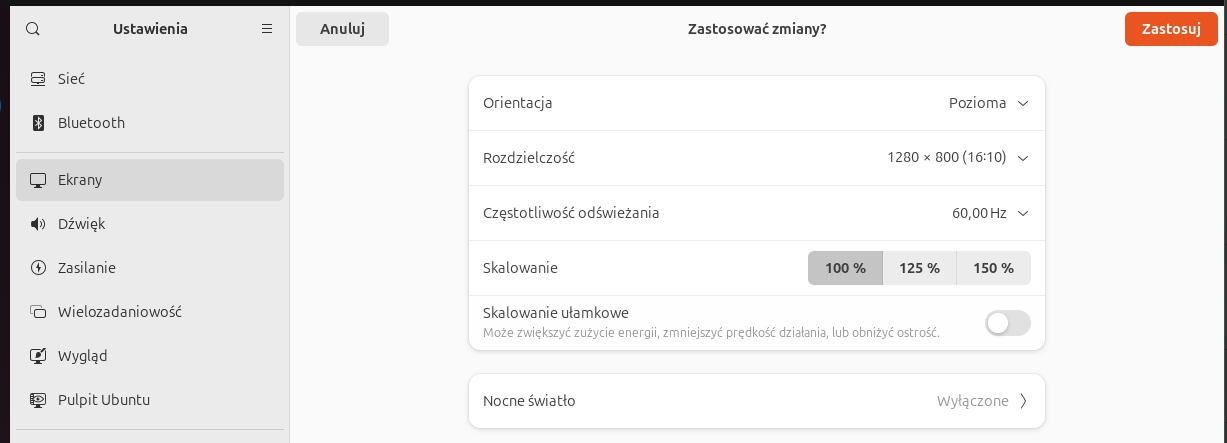
Task: Click the Sieć network icon
Action: point(39,79)
